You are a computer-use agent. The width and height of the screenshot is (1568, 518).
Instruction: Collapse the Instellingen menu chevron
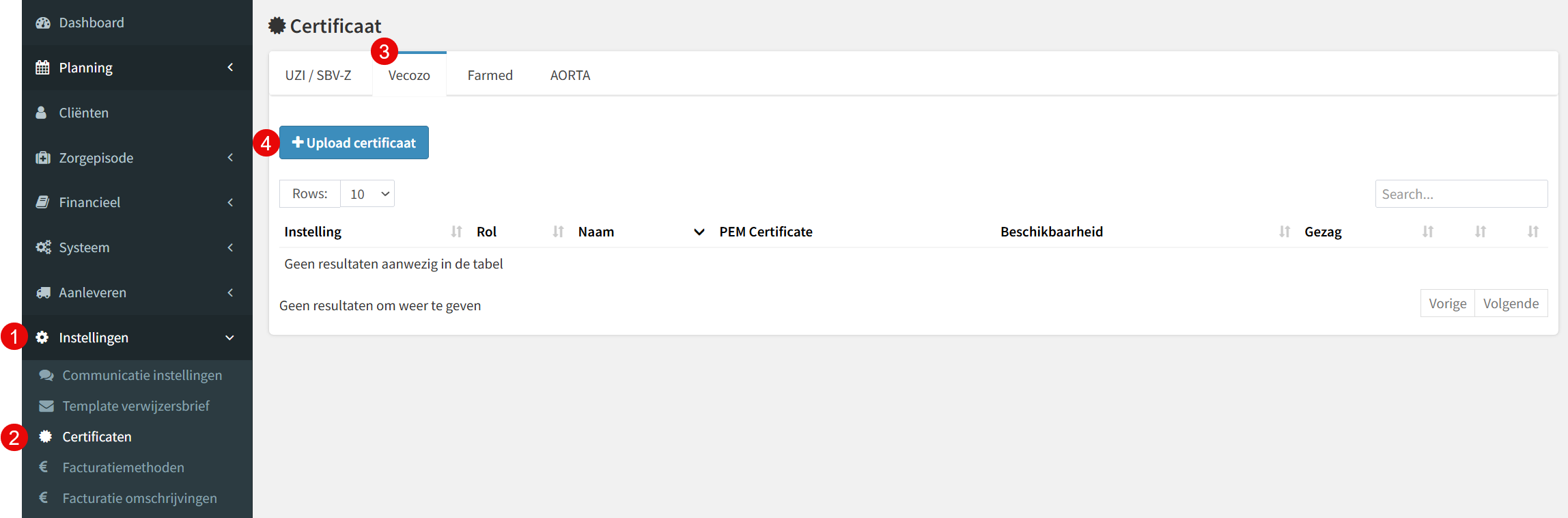click(x=230, y=338)
